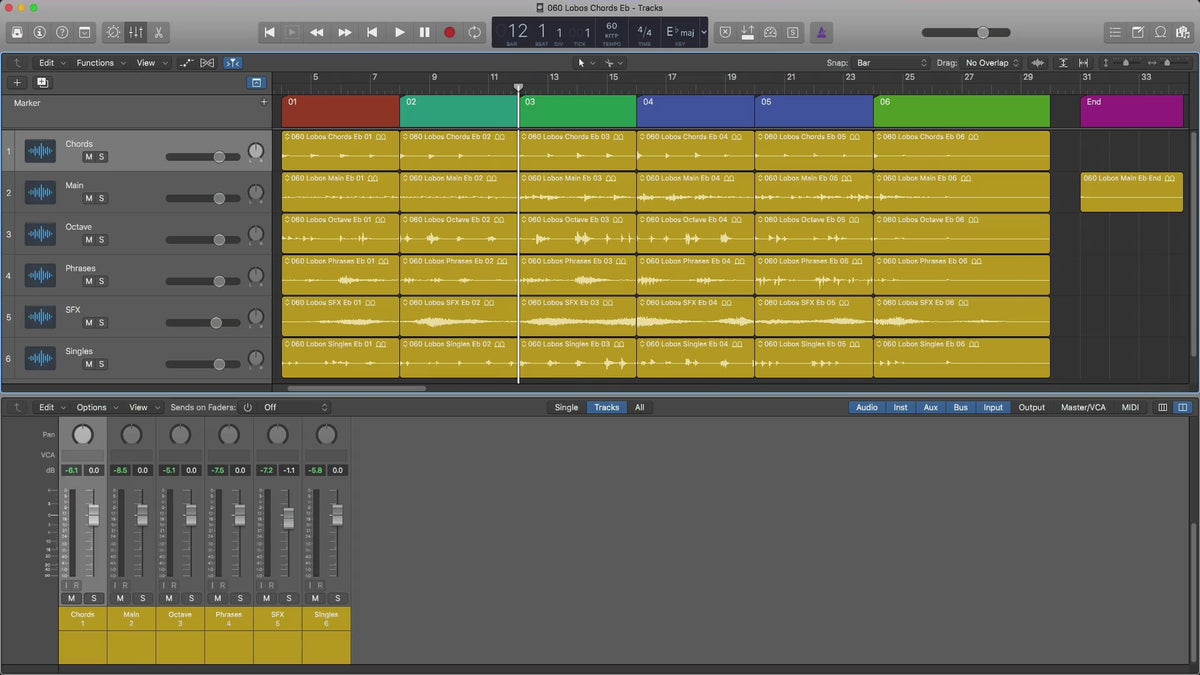Screen dimensions: 1200x675
Task: Open the Loop Browser icon
Action: click(x=1160, y=32)
